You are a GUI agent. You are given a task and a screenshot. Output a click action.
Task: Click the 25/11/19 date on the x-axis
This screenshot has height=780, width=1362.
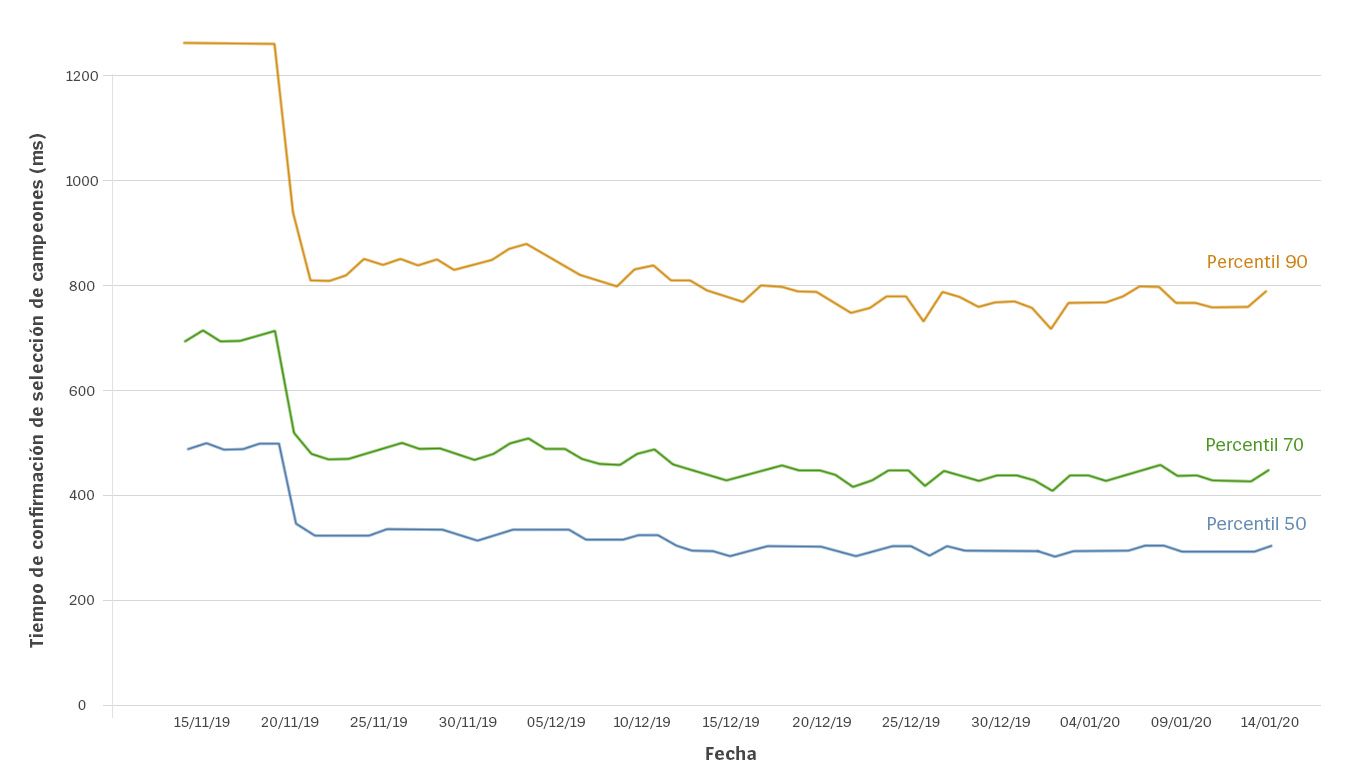(x=379, y=722)
